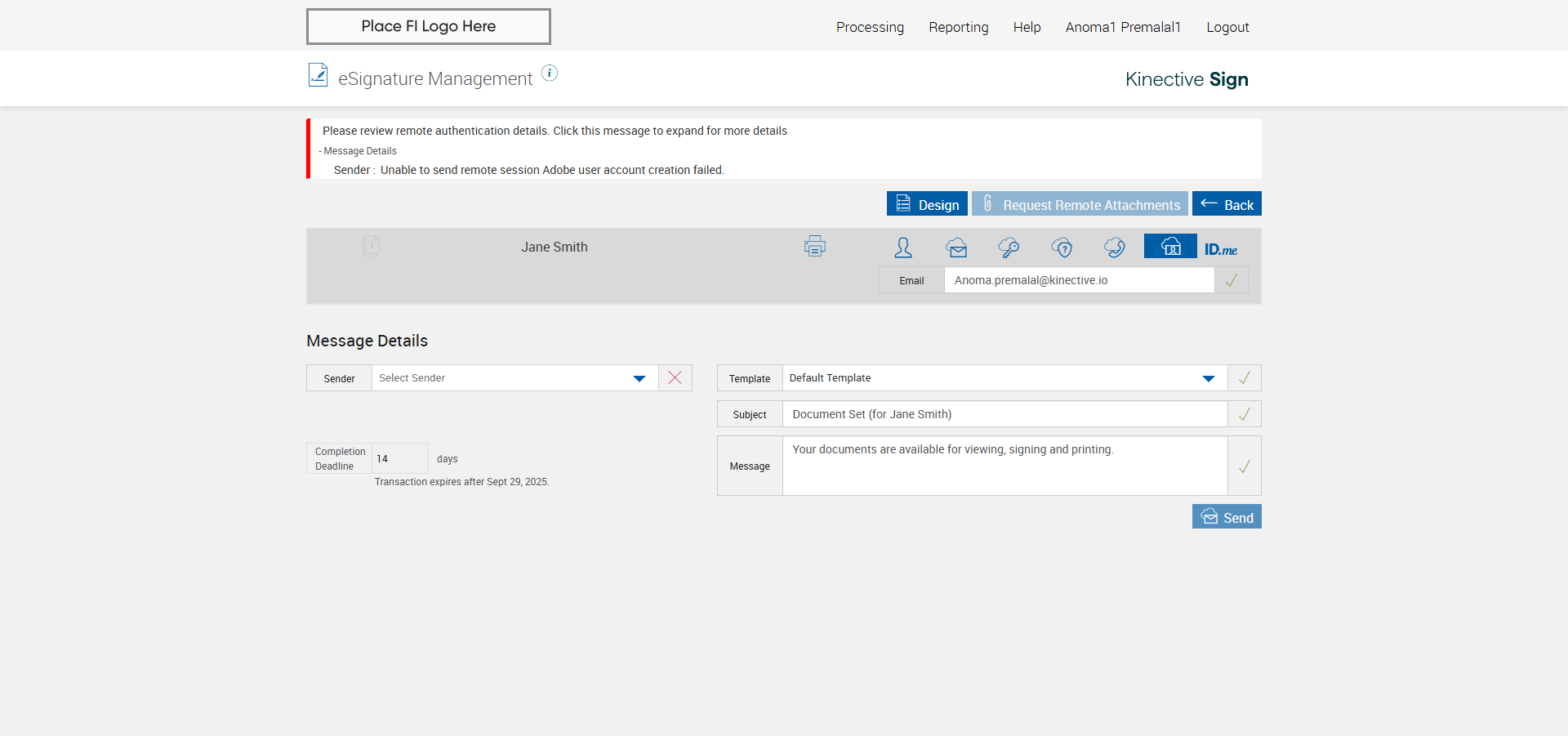Screen dimensions: 1568x736
Task: Click the Completion Deadline days field
Action: 399,458
